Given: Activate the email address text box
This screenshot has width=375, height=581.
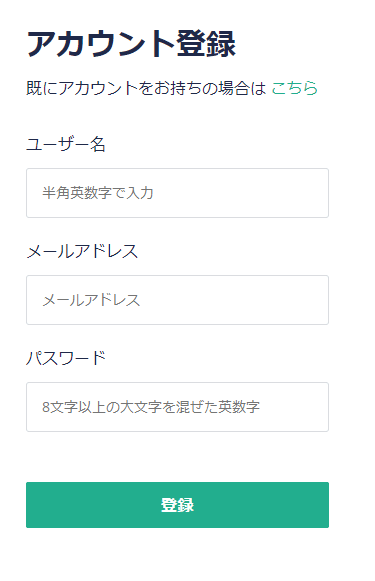Looking at the screenshot, I should (x=177, y=300).
